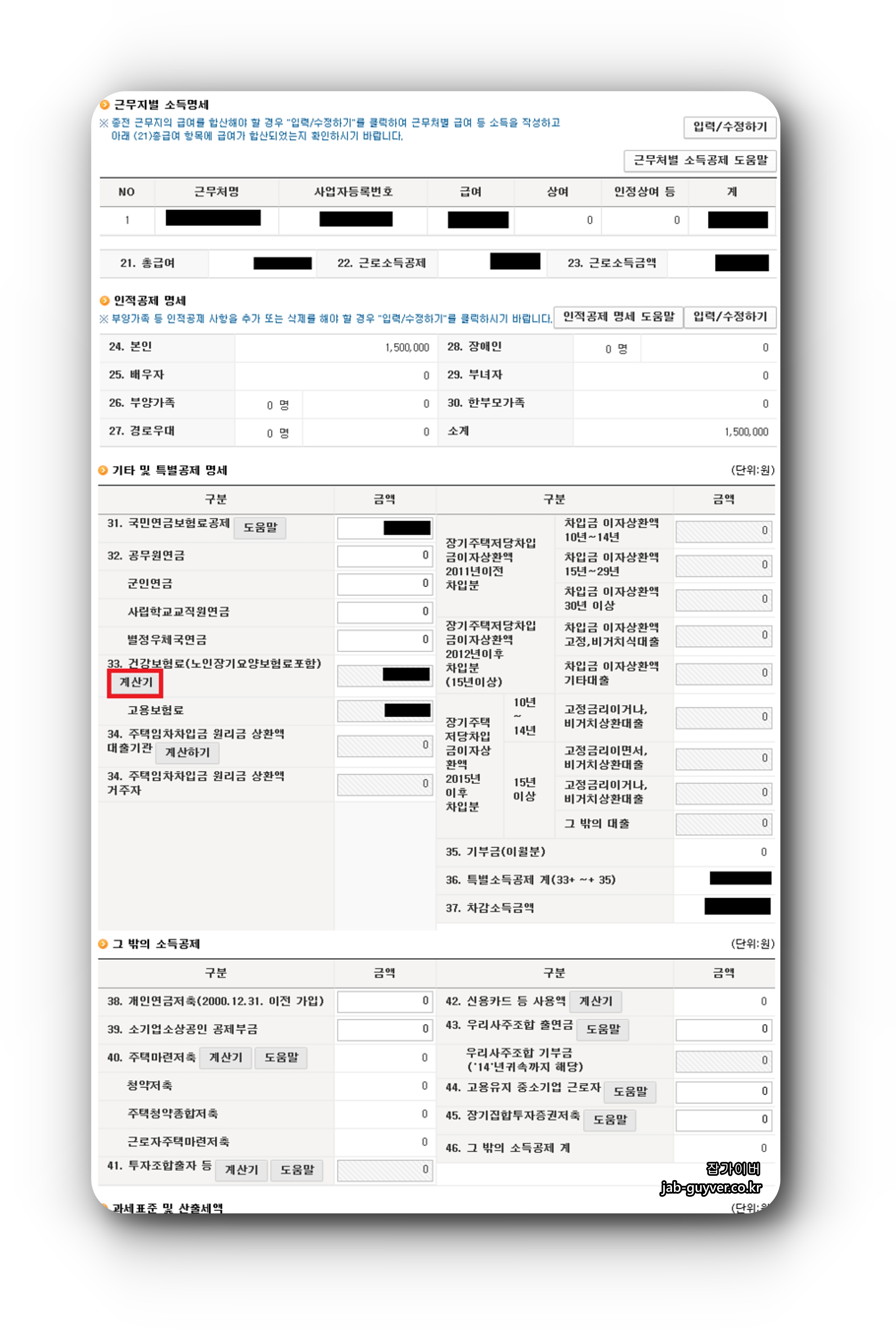
Task: Open 도움말 for 고용유지 중소기업 근로자
Action: [x=630, y=1091]
